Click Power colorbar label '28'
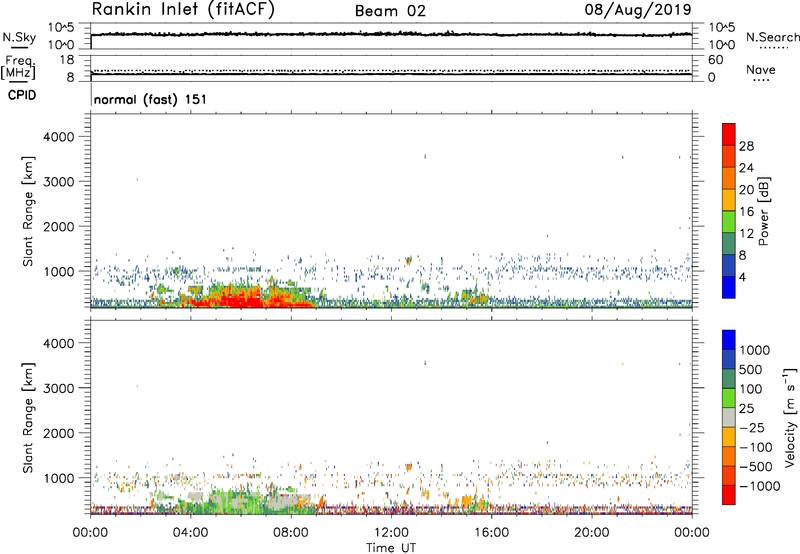This screenshot has height=554, width=800. (x=746, y=146)
